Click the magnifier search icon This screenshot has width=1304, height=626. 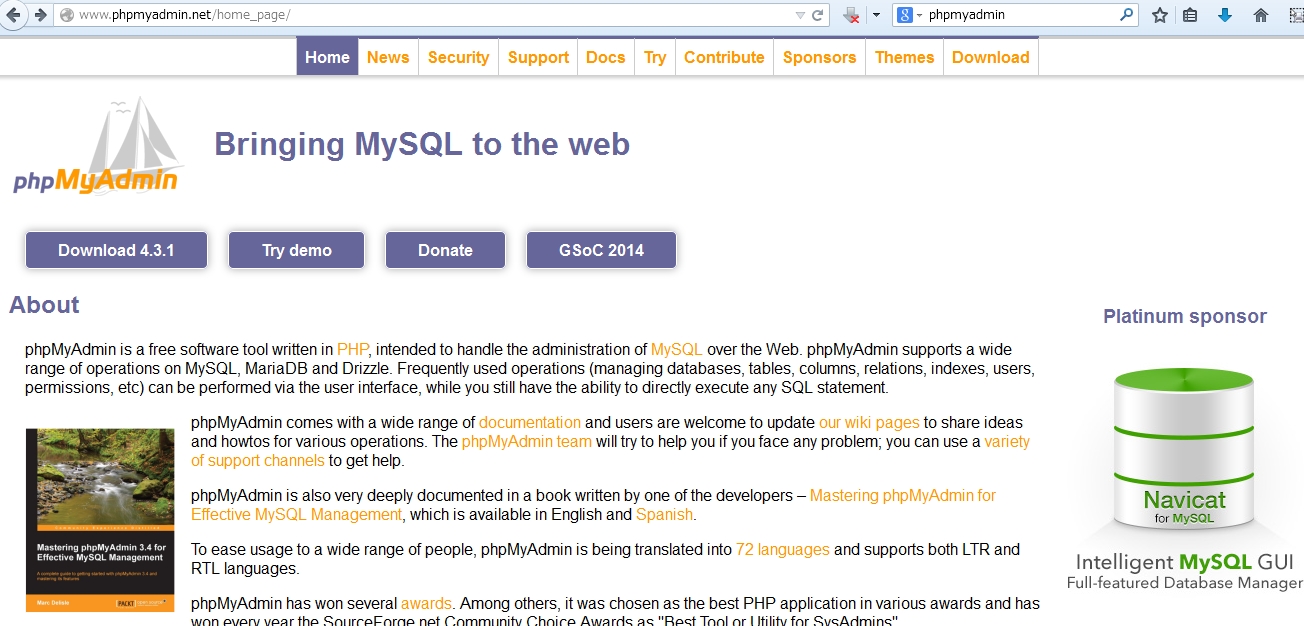[x=1127, y=15]
